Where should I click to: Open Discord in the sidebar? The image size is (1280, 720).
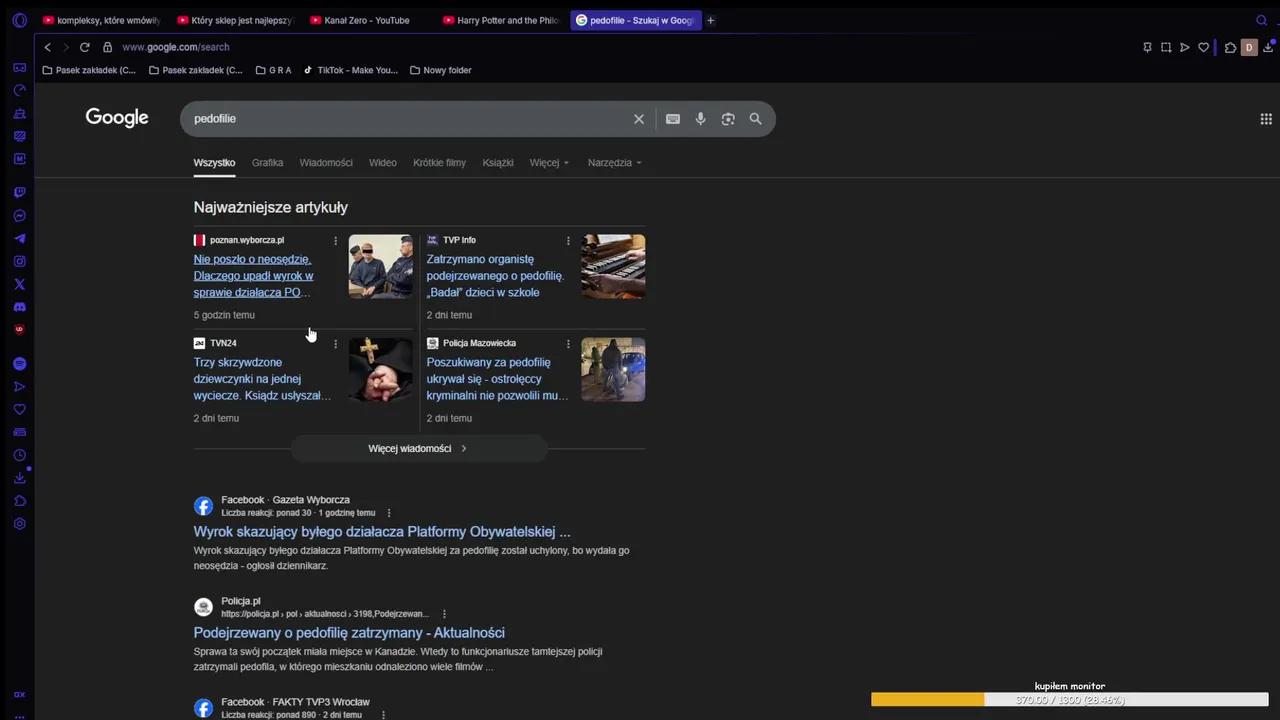[19, 308]
